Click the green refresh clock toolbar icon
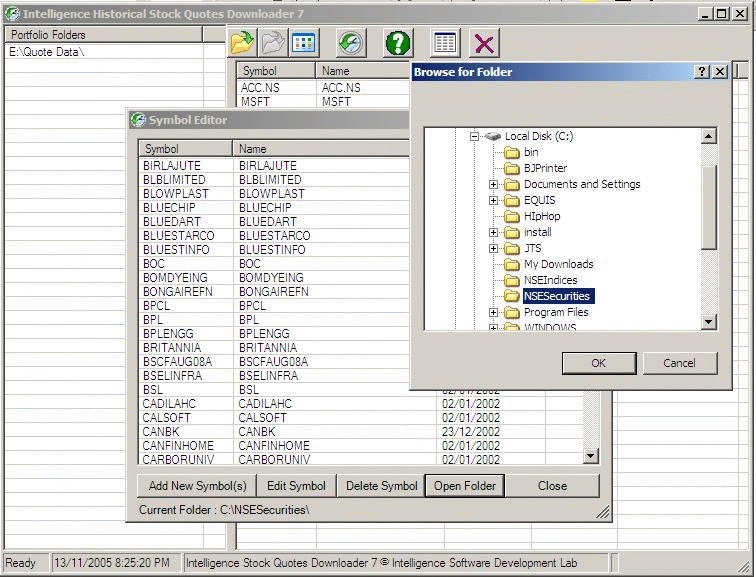This screenshot has width=756, height=577. click(x=350, y=42)
